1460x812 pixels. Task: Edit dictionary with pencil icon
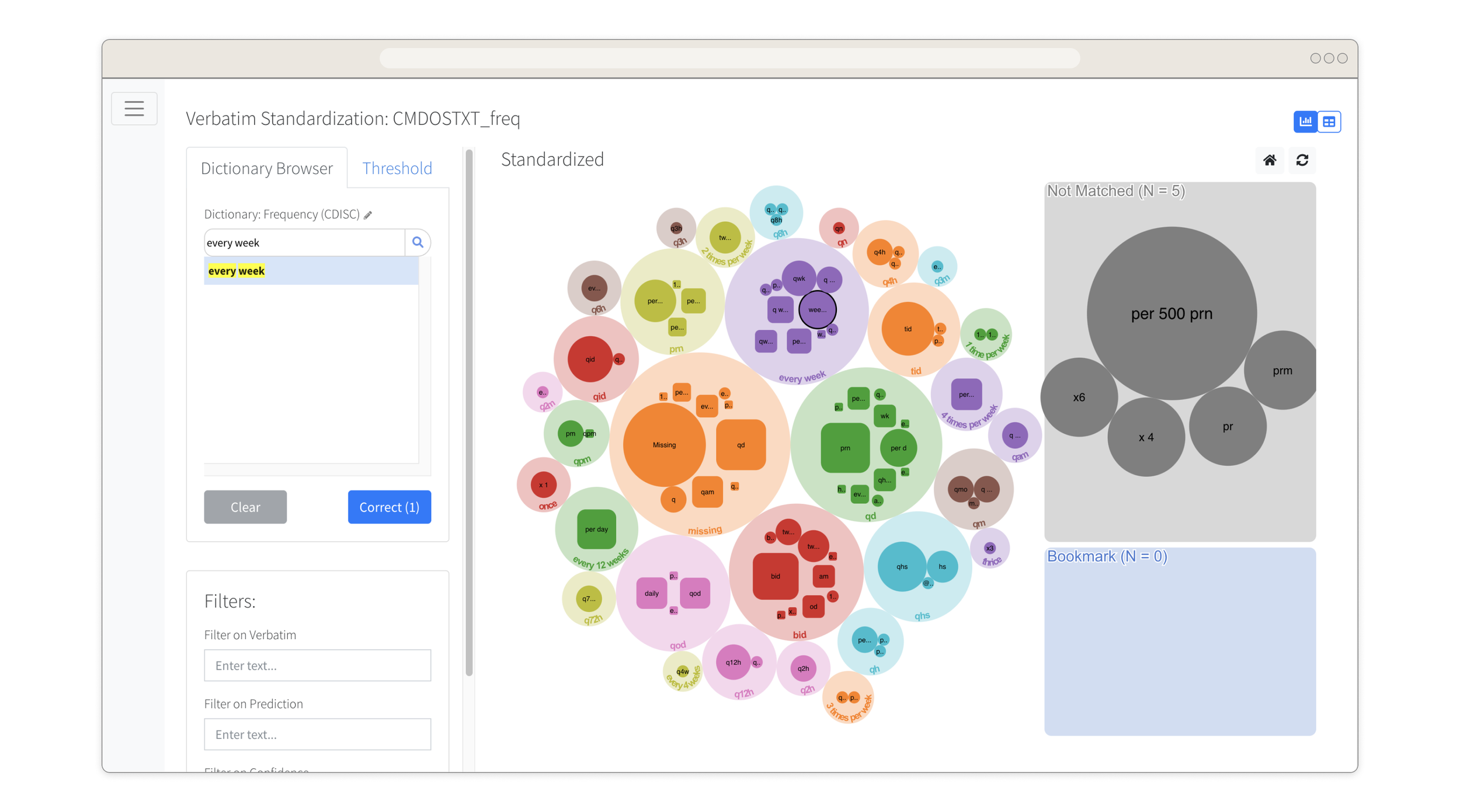[368, 215]
